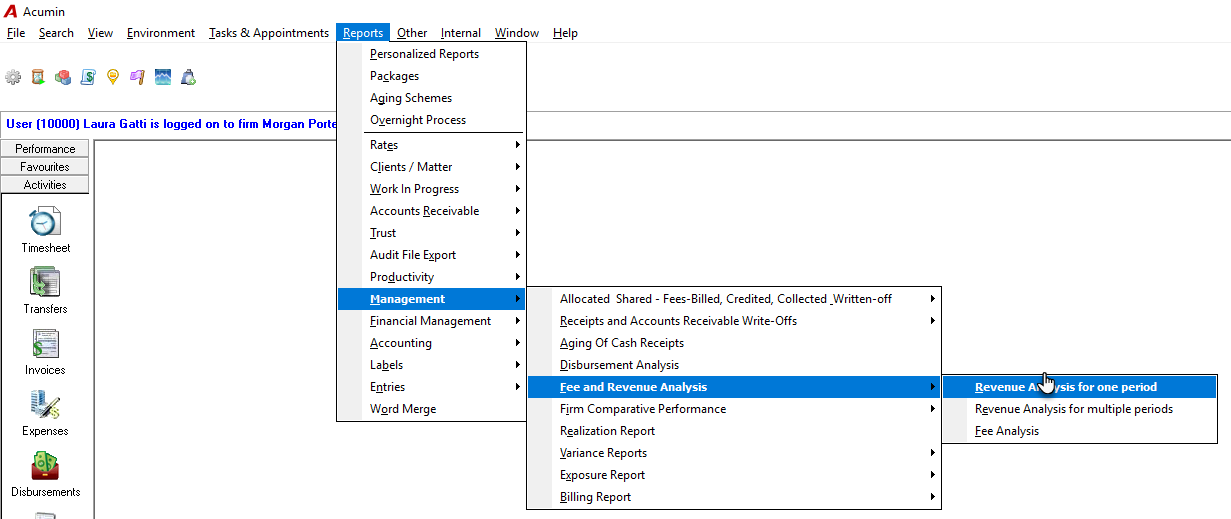Choose Packages from Reports menu
The image size is (1231, 519).
tap(431, 76)
